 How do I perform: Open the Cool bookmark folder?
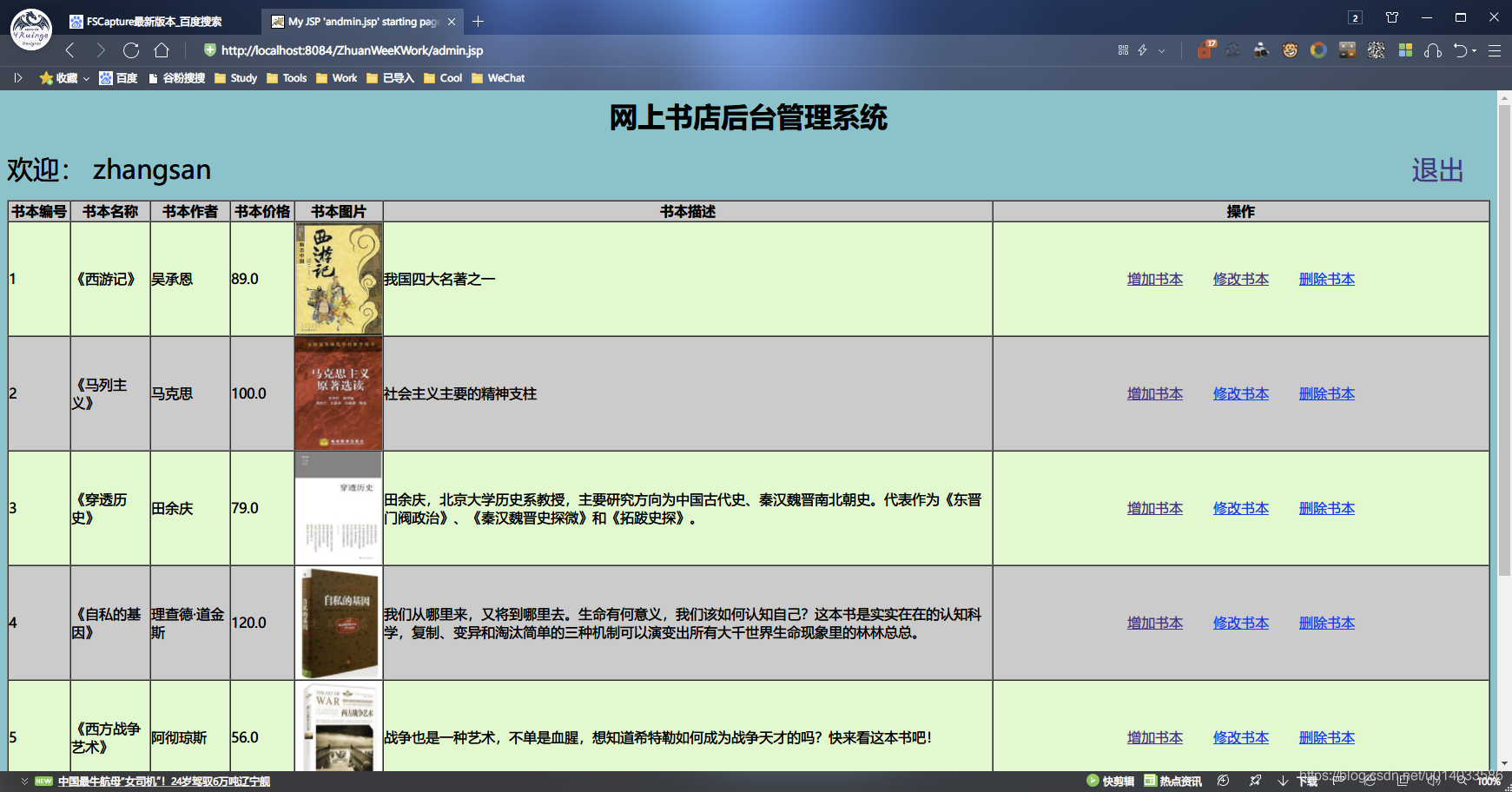point(443,78)
